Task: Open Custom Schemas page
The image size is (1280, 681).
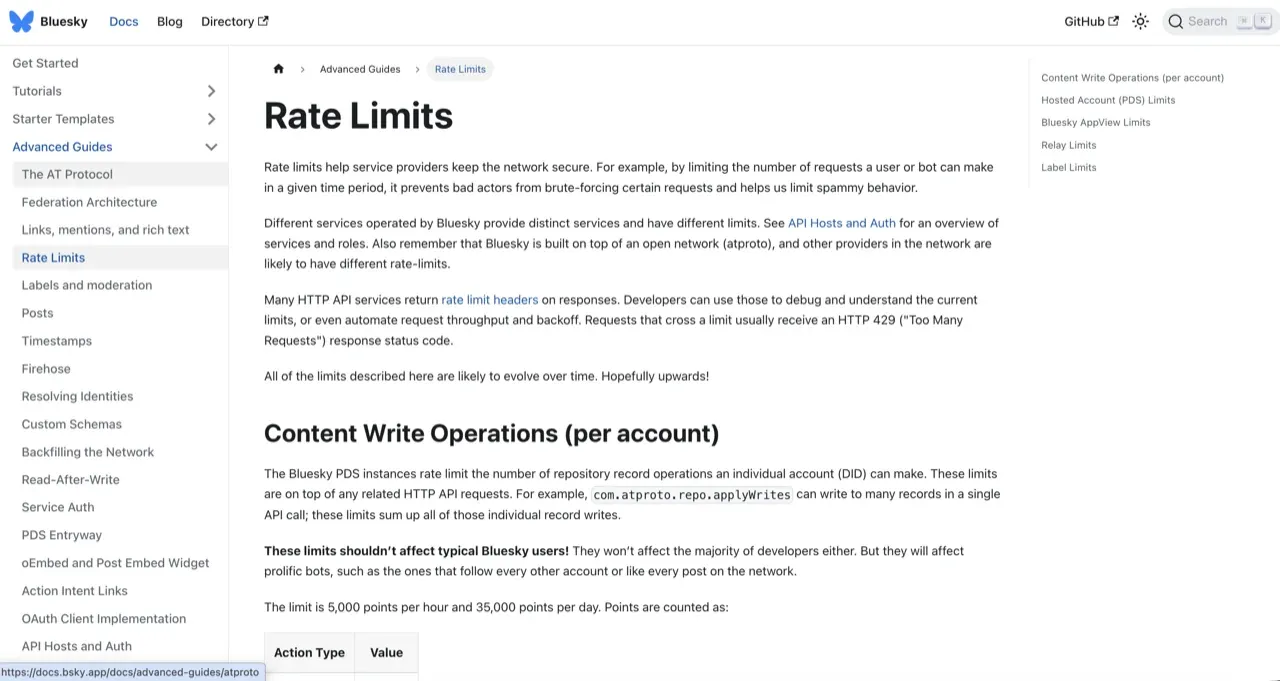Action: pos(72,424)
